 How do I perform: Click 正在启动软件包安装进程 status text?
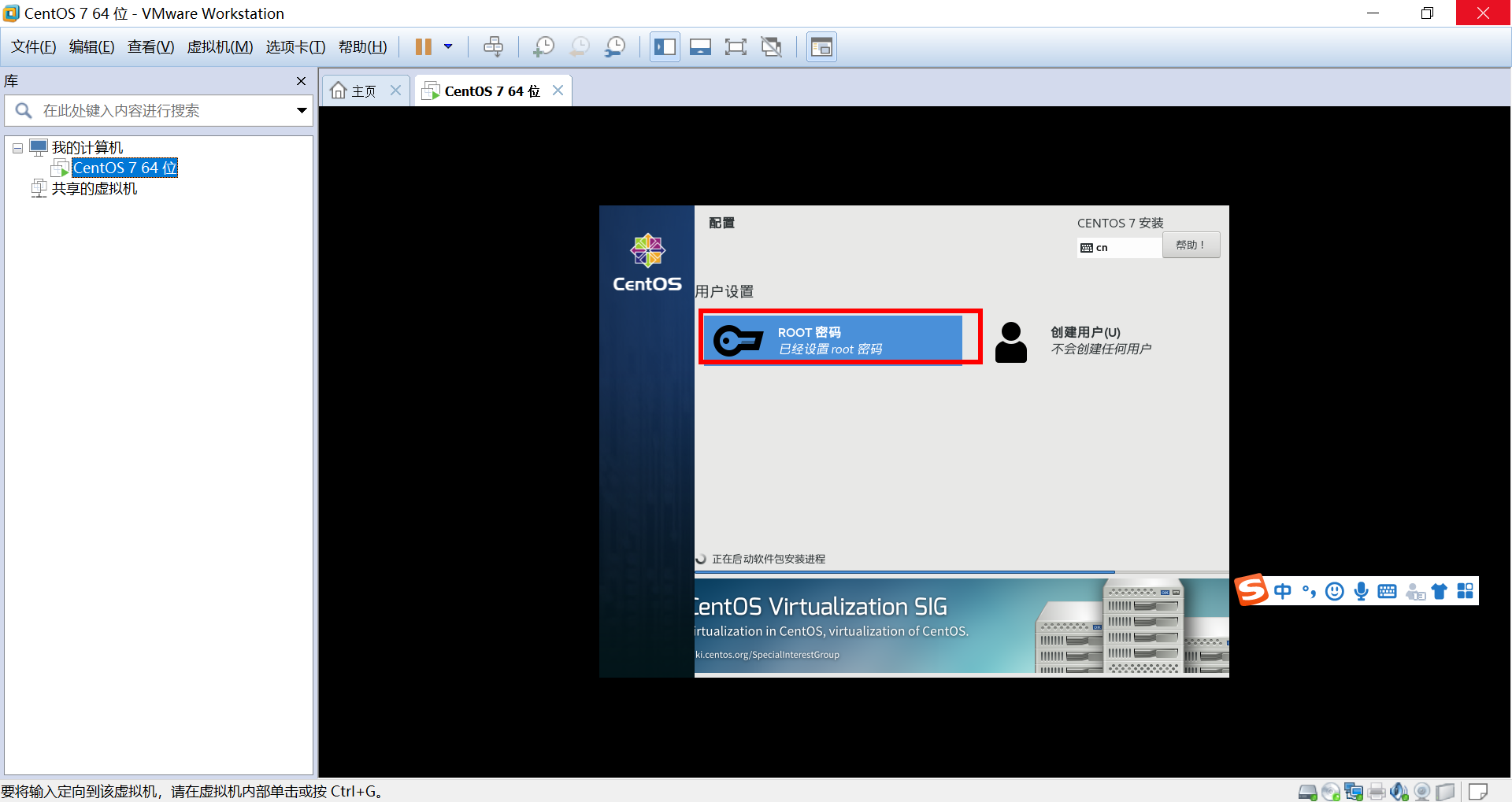pyautogui.click(x=769, y=559)
